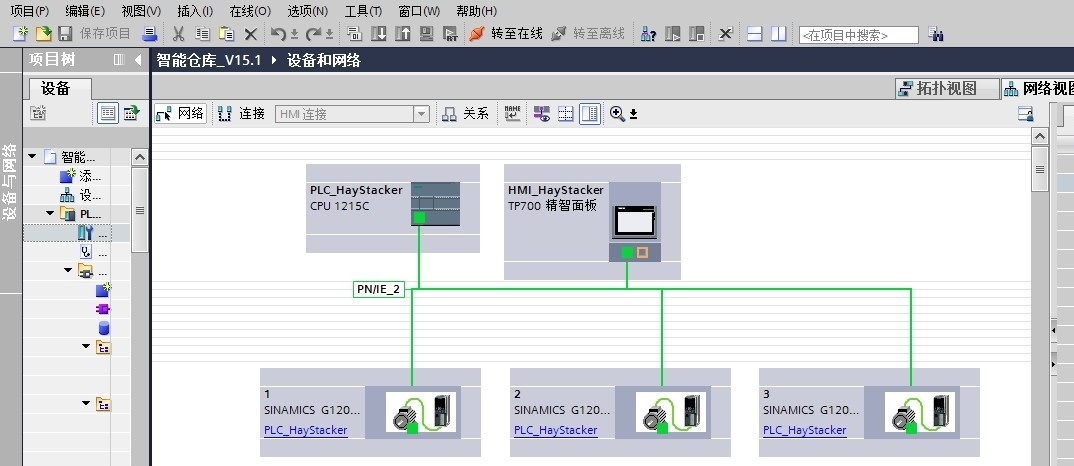Click the accessible devices icon
Viewport: 1074px width, 466px height.
(648, 34)
